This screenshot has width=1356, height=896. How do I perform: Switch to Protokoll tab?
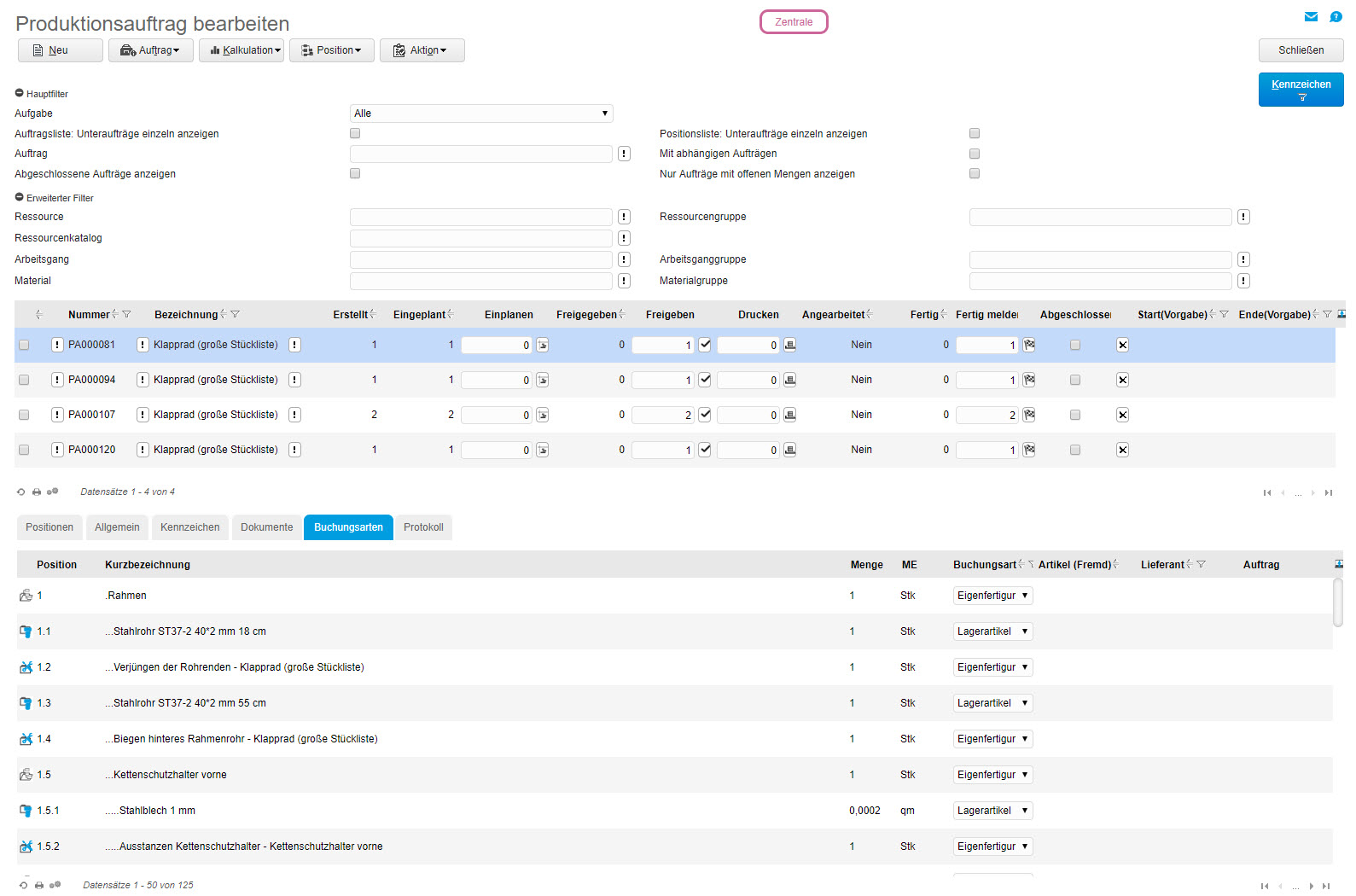point(423,527)
